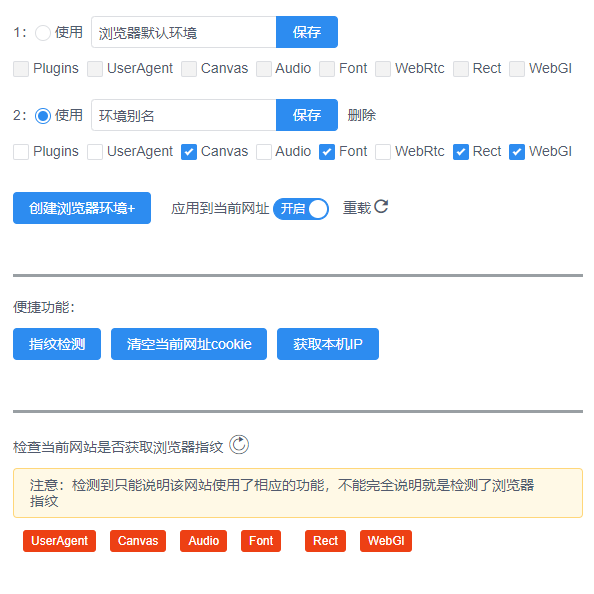Click the 浏览器默认环境 name field
The width and height of the screenshot is (594, 594).
(x=184, y=32)
